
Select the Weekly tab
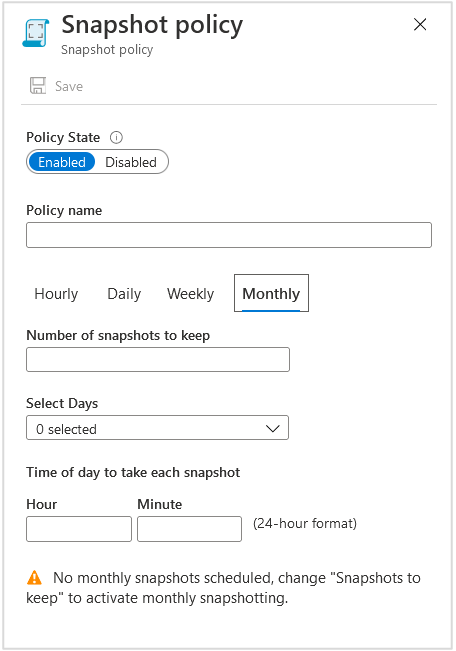coord(191,294)
